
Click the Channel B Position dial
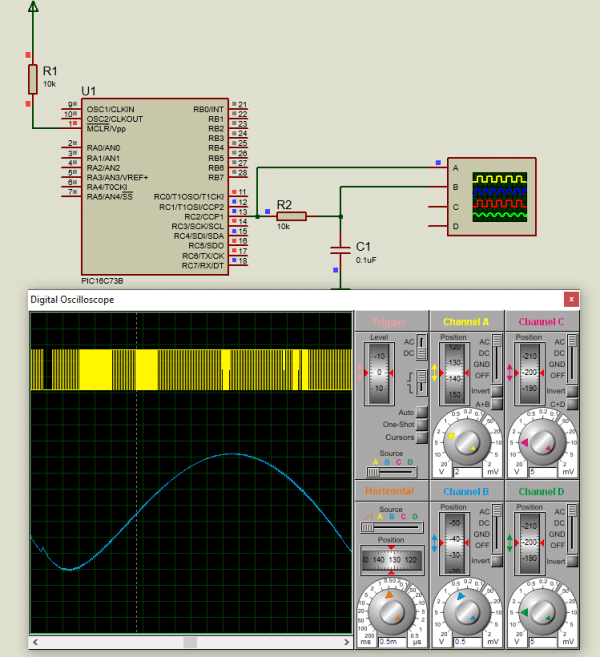454,543
